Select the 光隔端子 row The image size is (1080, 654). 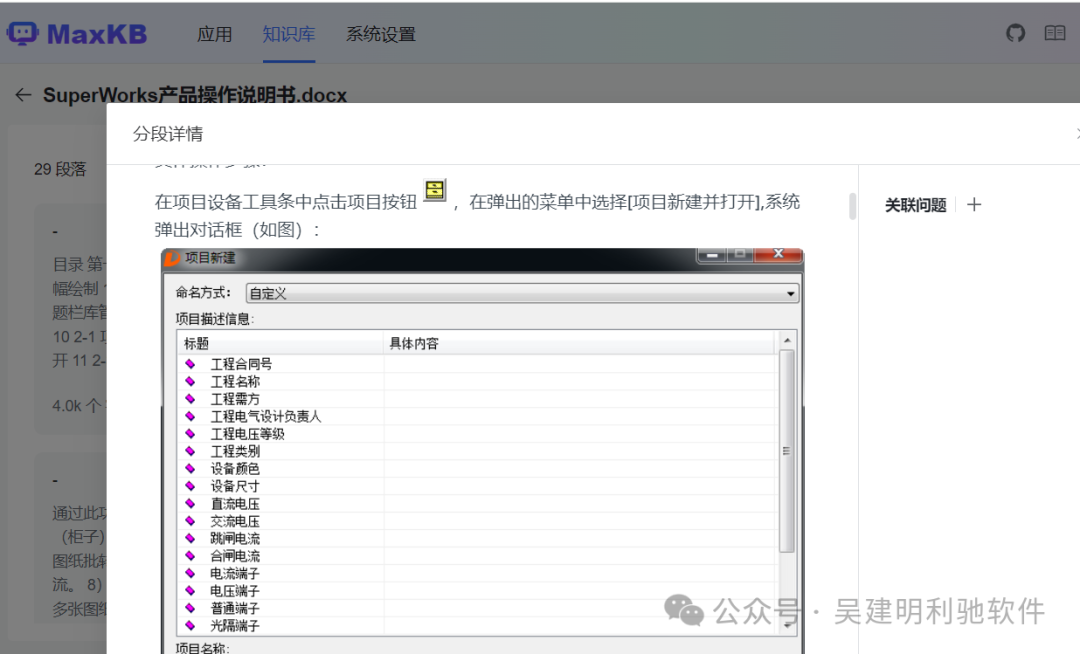[477, 625]
